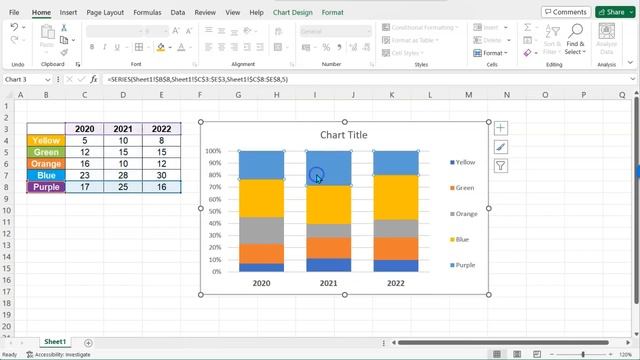Select the Purple legend entry

tap(463, 265)
